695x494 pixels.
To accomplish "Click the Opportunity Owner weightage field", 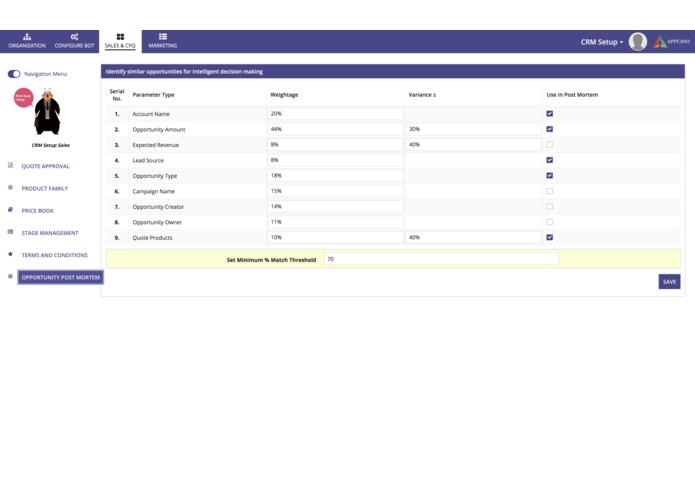I will pos(336,222).
